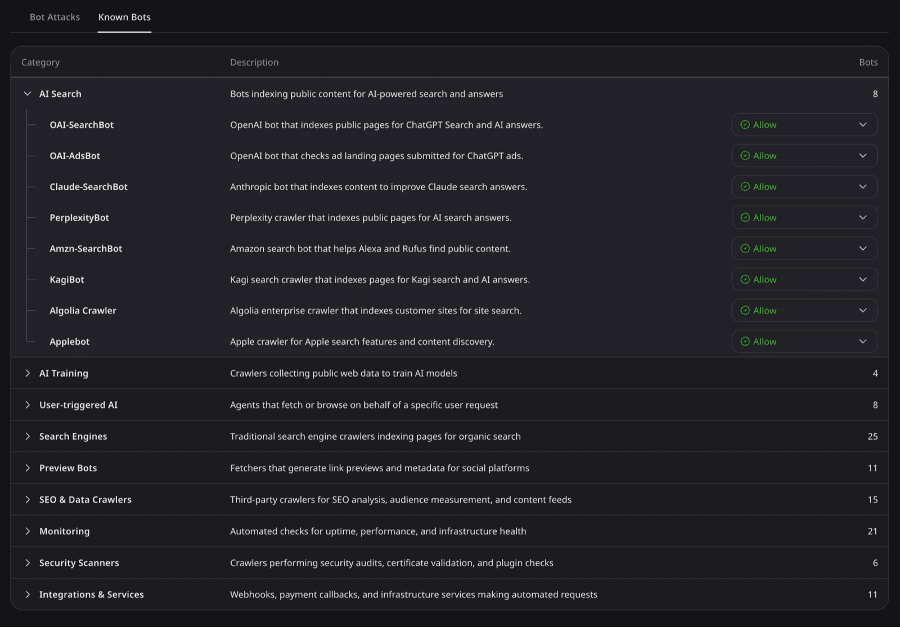
Task: Click the Category column header
Action: 40,62
